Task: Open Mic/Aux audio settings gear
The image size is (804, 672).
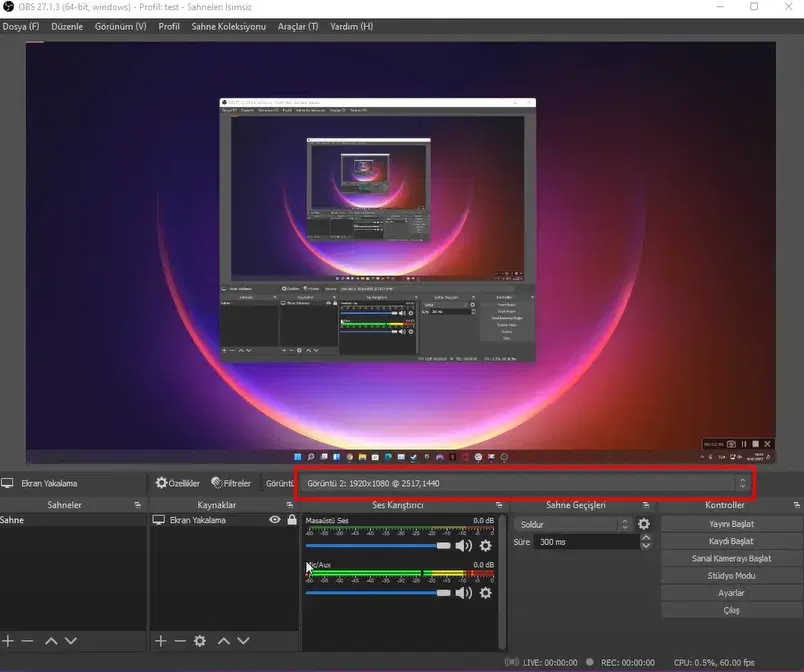Action: click(x=485, y=593)
